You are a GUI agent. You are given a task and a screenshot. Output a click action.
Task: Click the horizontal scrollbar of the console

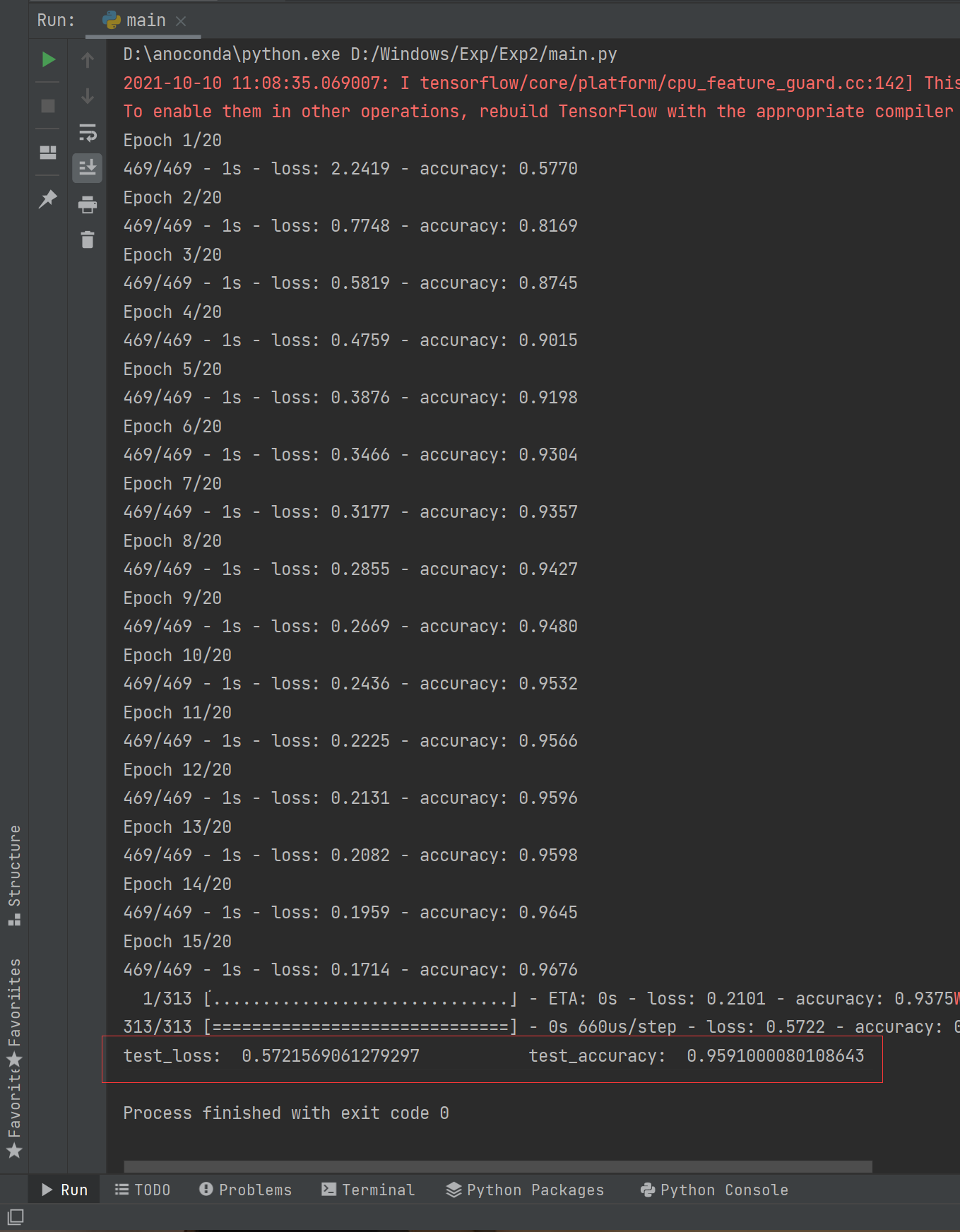[498, 1166]
